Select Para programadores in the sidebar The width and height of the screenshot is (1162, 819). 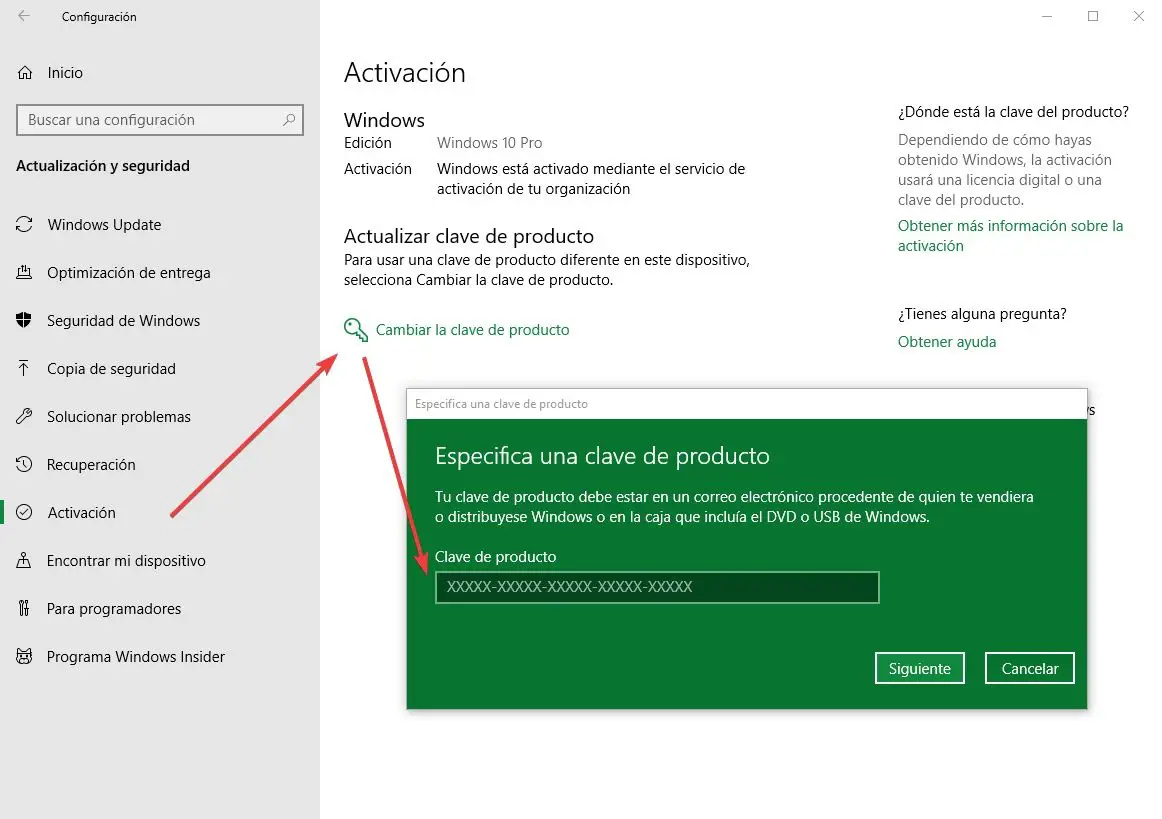(x=114, y=609)
